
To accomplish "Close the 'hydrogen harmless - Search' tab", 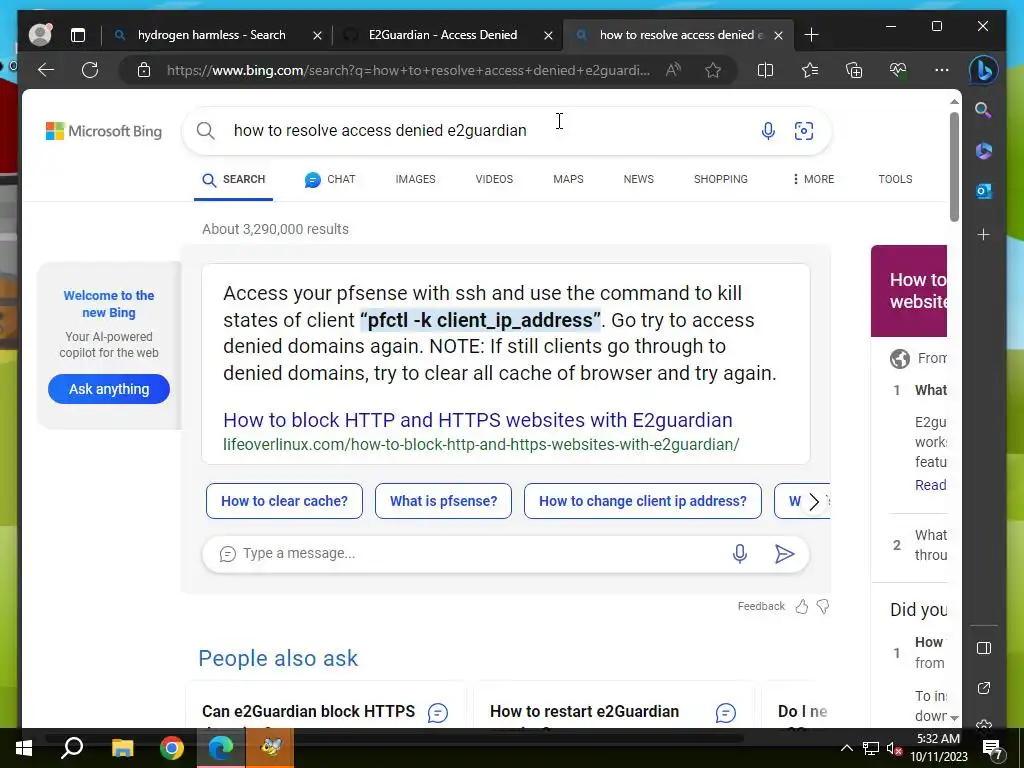I will point(317,35).
